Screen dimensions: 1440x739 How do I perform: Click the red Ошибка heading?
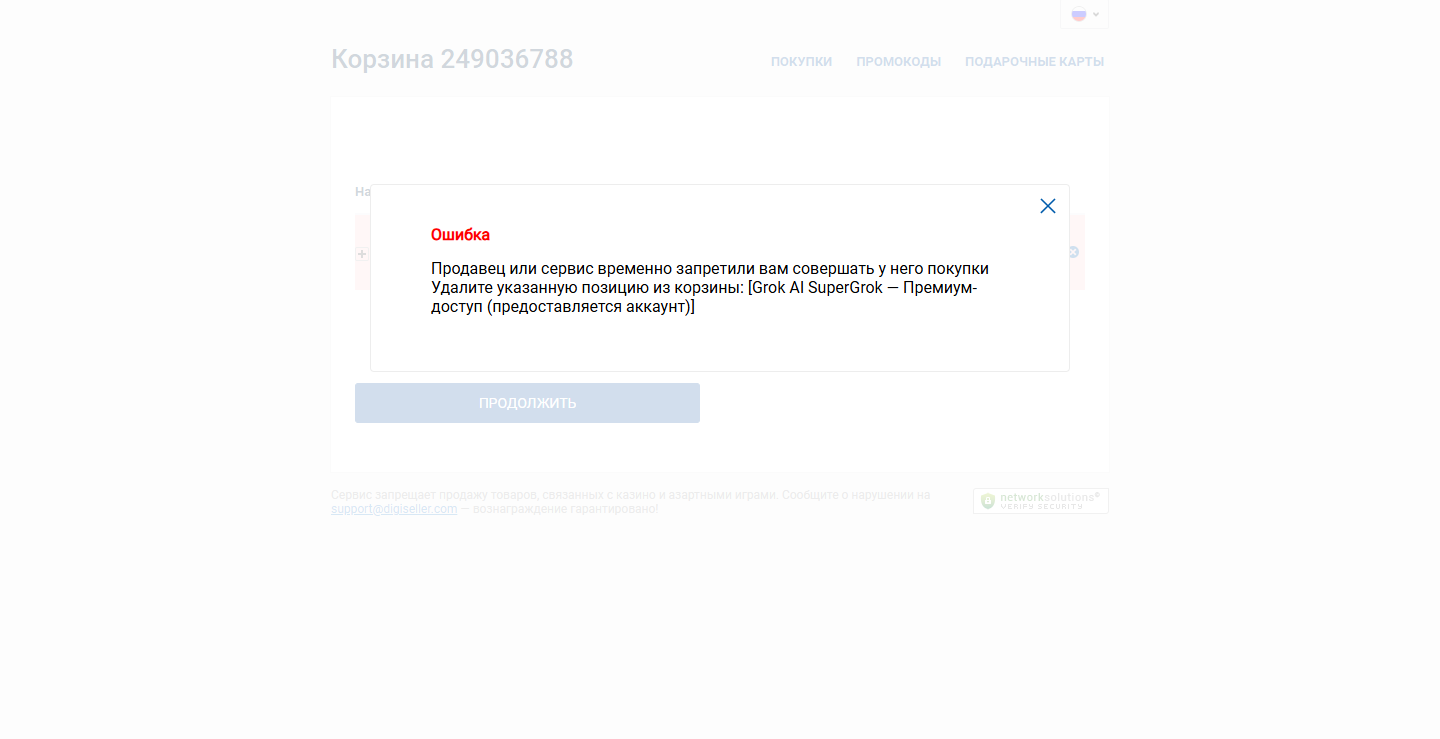460,235
